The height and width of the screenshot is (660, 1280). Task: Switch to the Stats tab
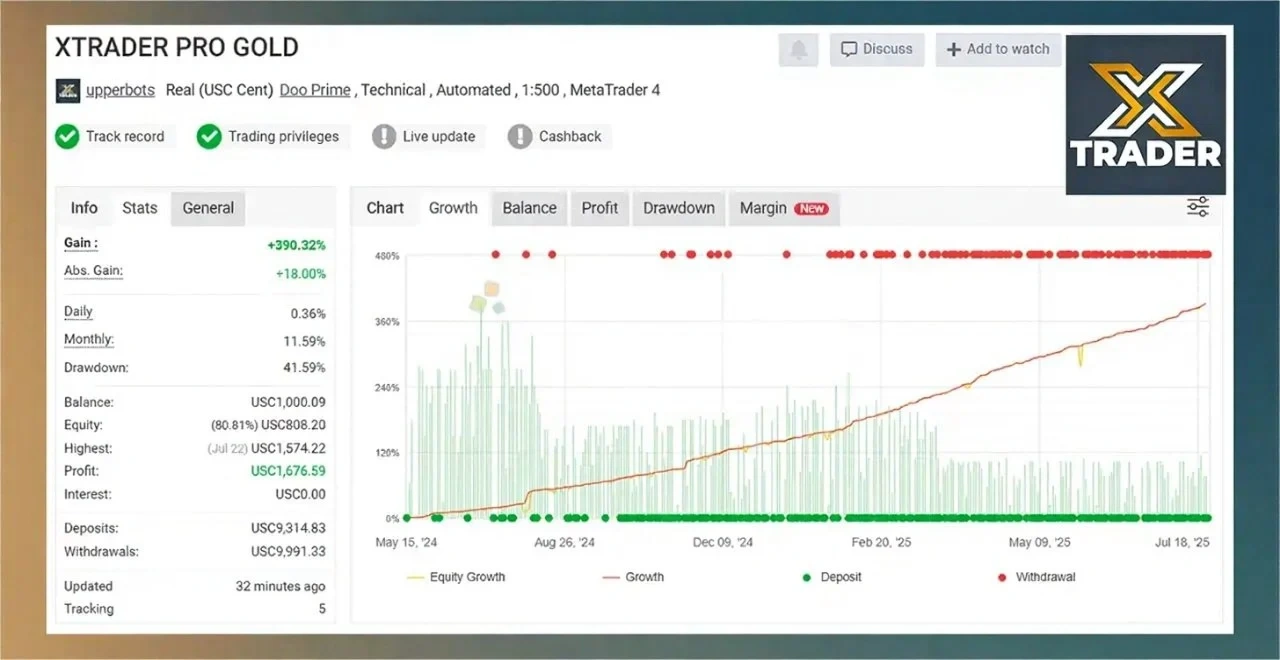click(x=140, y=208)
